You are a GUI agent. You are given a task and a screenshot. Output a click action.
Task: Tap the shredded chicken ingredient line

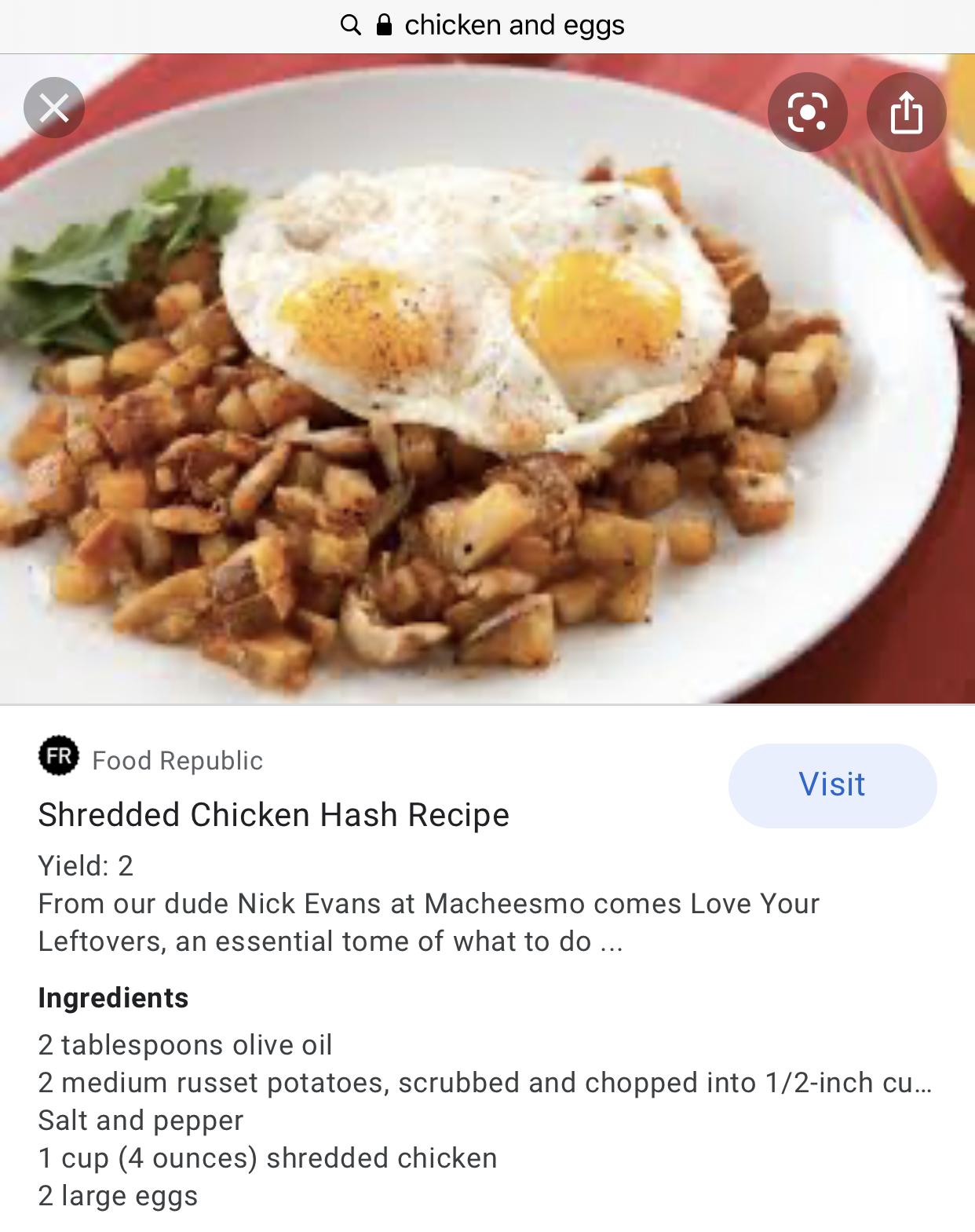point(268,1158)
